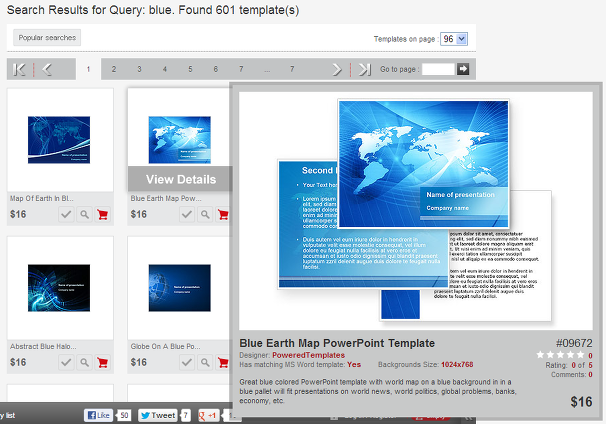The width and height of the screenshot is (606, 424).
Task: Click matching MS Word template Yes link
Action: (x=354, y=364)
